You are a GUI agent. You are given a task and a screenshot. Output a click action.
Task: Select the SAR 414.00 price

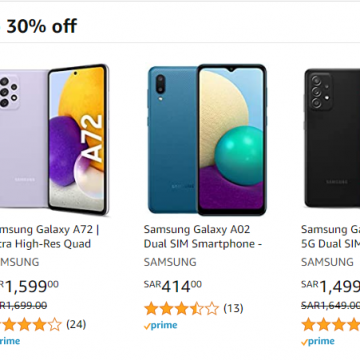pyautogui.click(x=173, y=286)
